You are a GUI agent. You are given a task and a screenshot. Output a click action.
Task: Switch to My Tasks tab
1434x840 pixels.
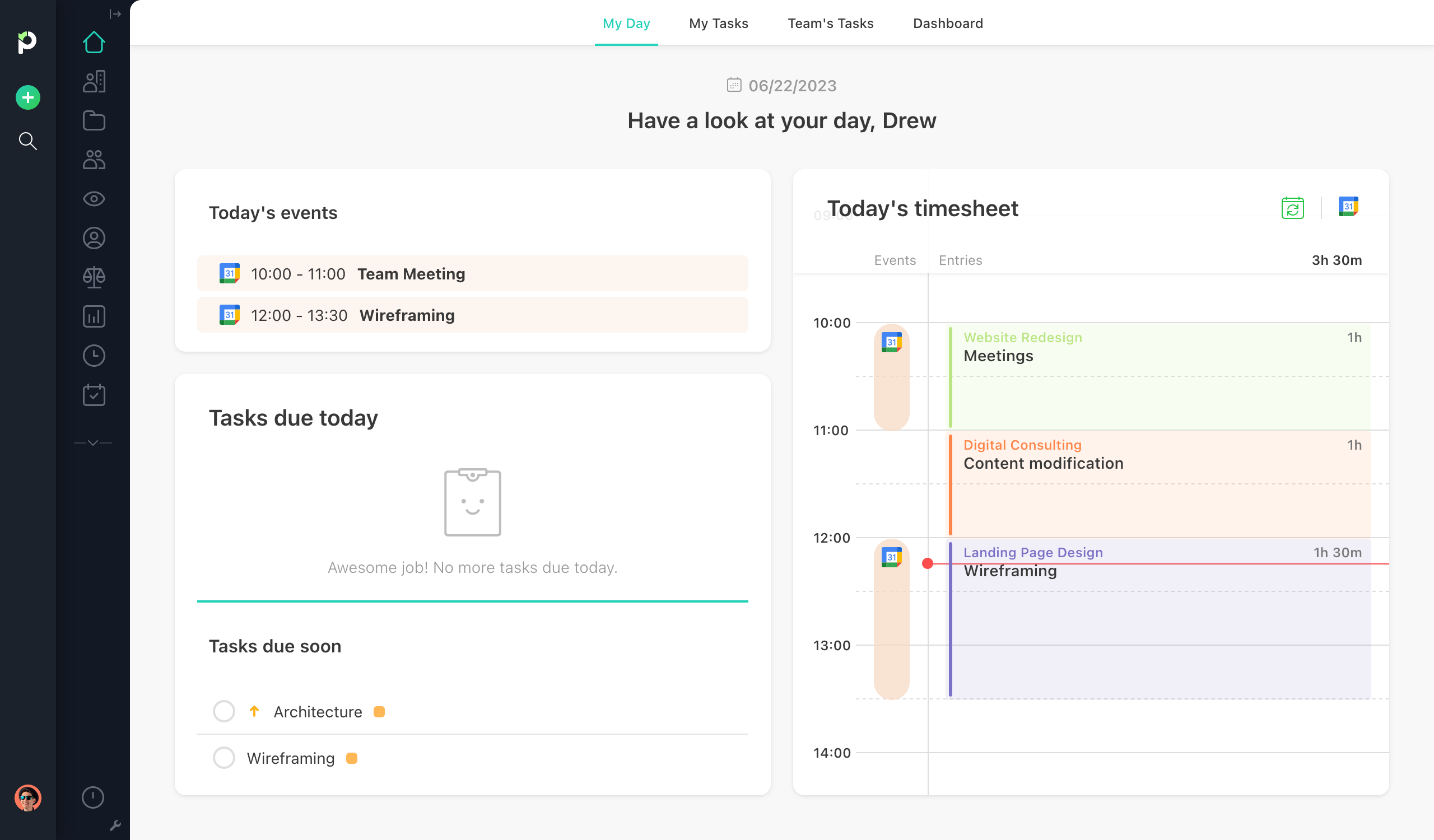[718, 24]
